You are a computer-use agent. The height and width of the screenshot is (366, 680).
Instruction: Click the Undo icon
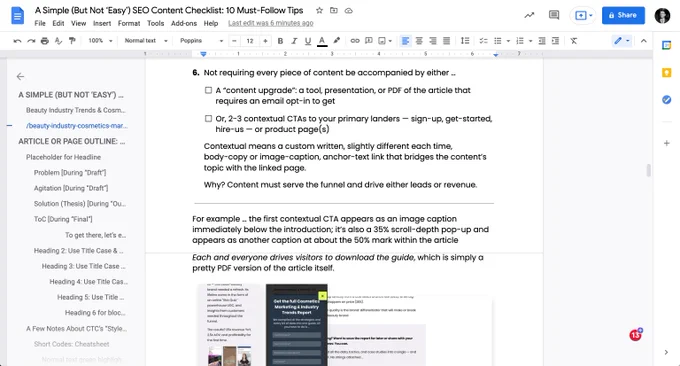17,41
